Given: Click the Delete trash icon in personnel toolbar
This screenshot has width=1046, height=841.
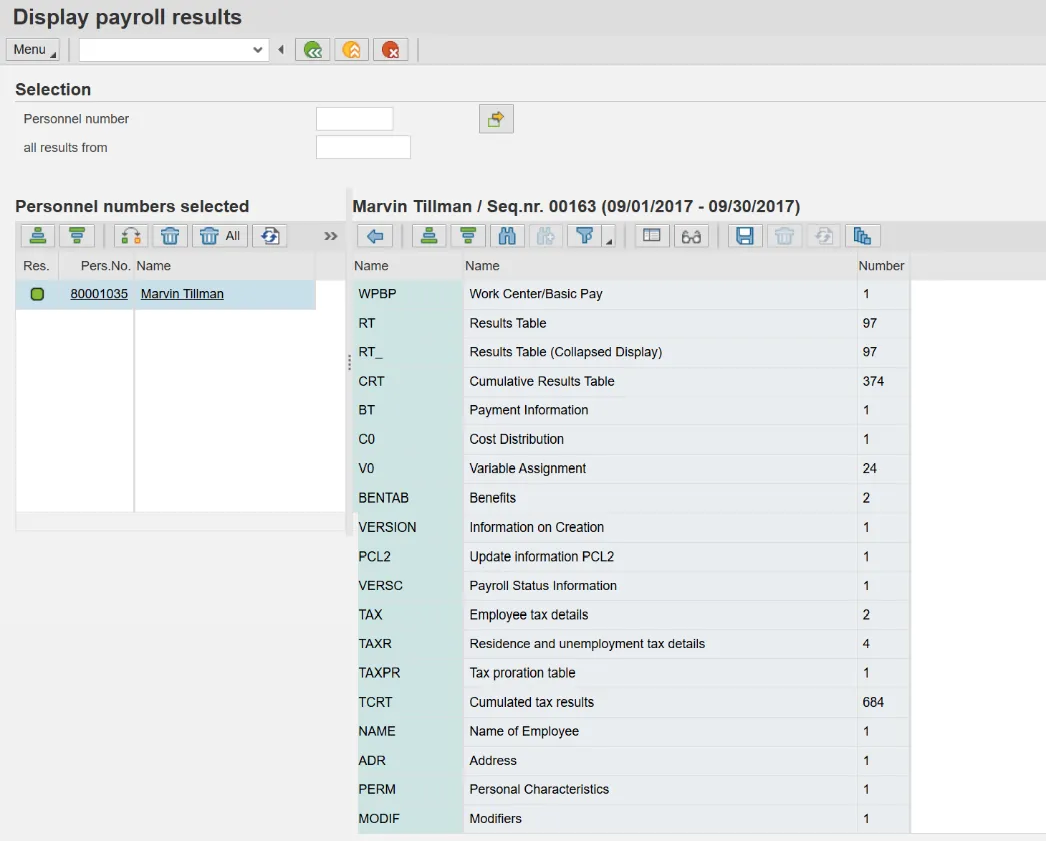Looking at the screenshot, I should [170, 236].
